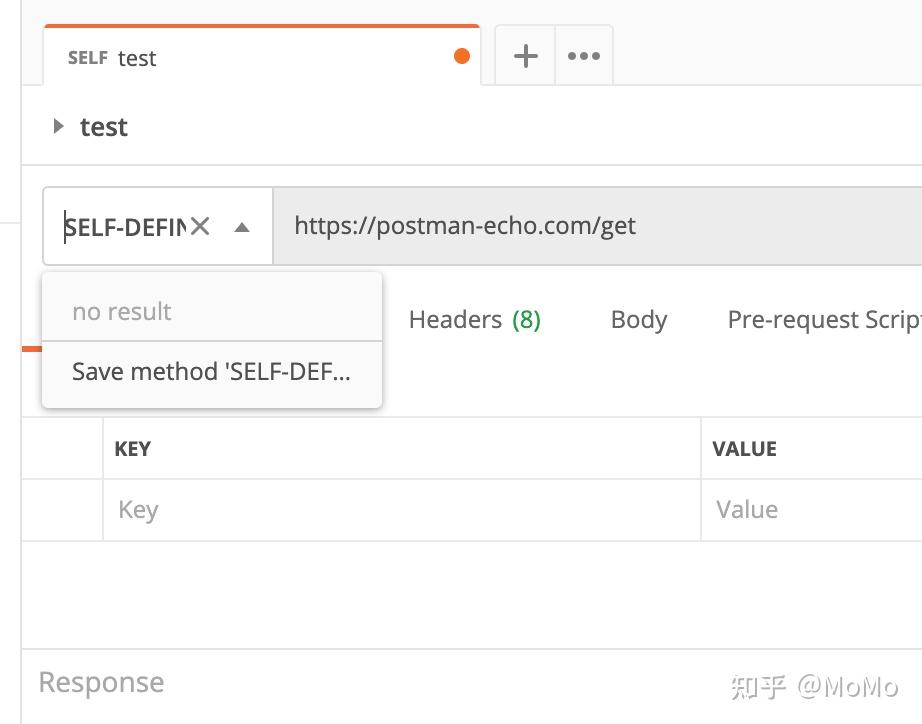The width and height of the screenshot is (922, 724).
Task: Collapse the HTTP method dropdown arrow
Action: coord(242,227)
